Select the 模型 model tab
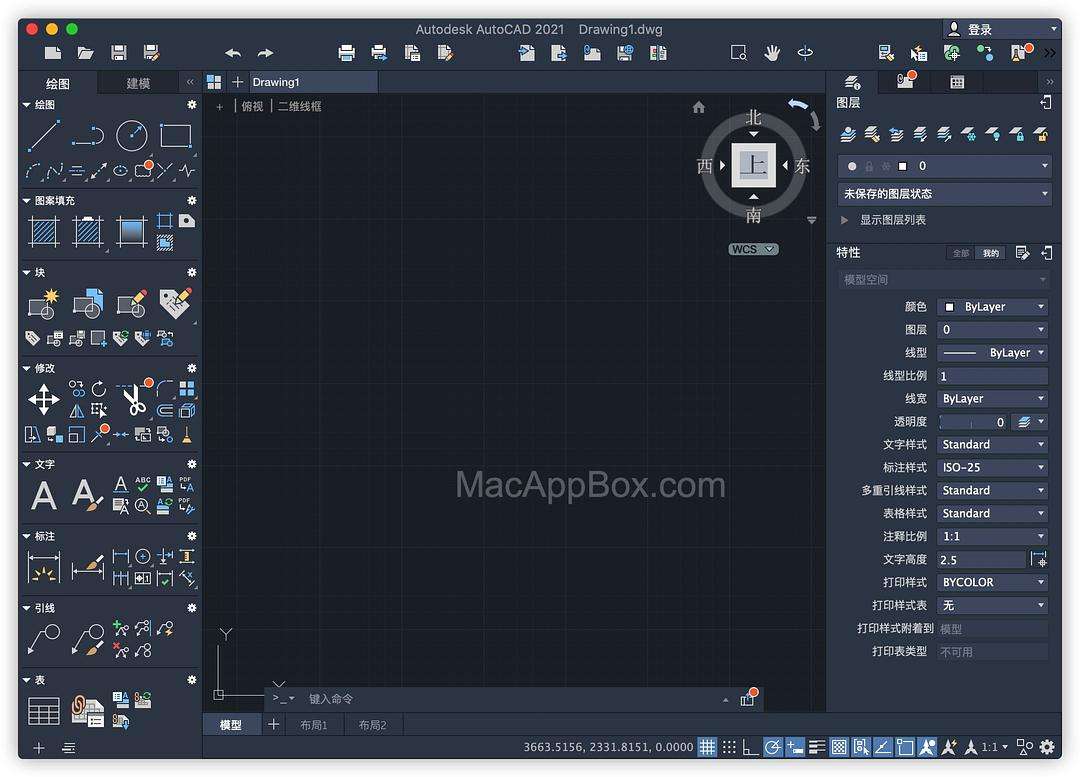Image resolution: width=1080 pixels, height=777 pixels. 231,725
